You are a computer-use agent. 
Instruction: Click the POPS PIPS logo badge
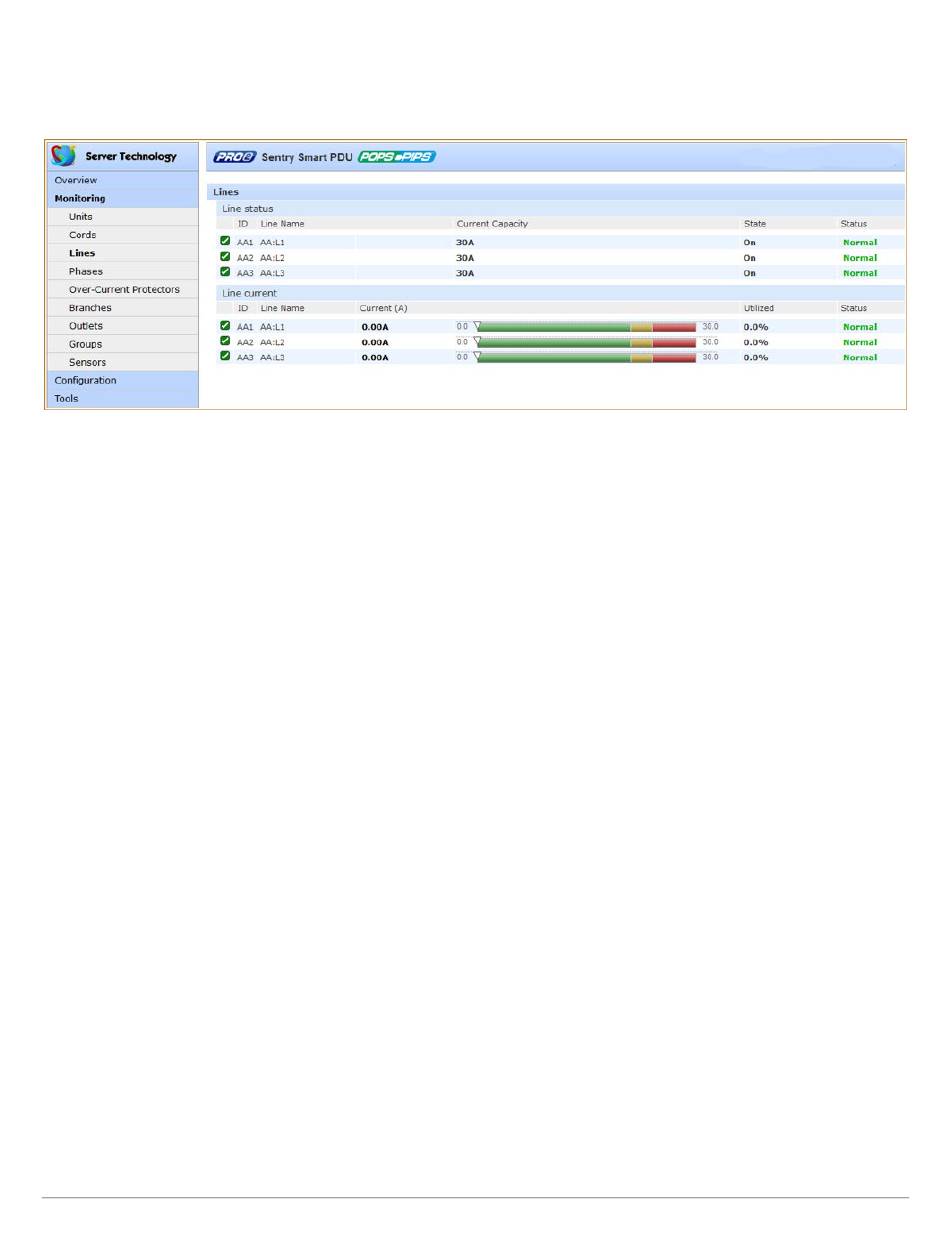pyautogui.click(x=397, y=157)
